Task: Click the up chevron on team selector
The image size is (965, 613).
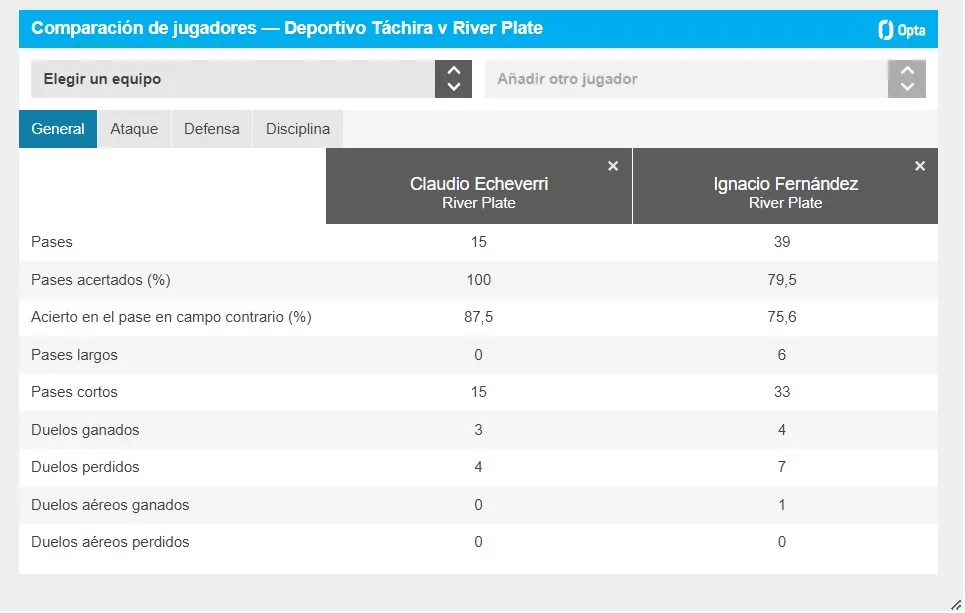Action: [453, 71]
